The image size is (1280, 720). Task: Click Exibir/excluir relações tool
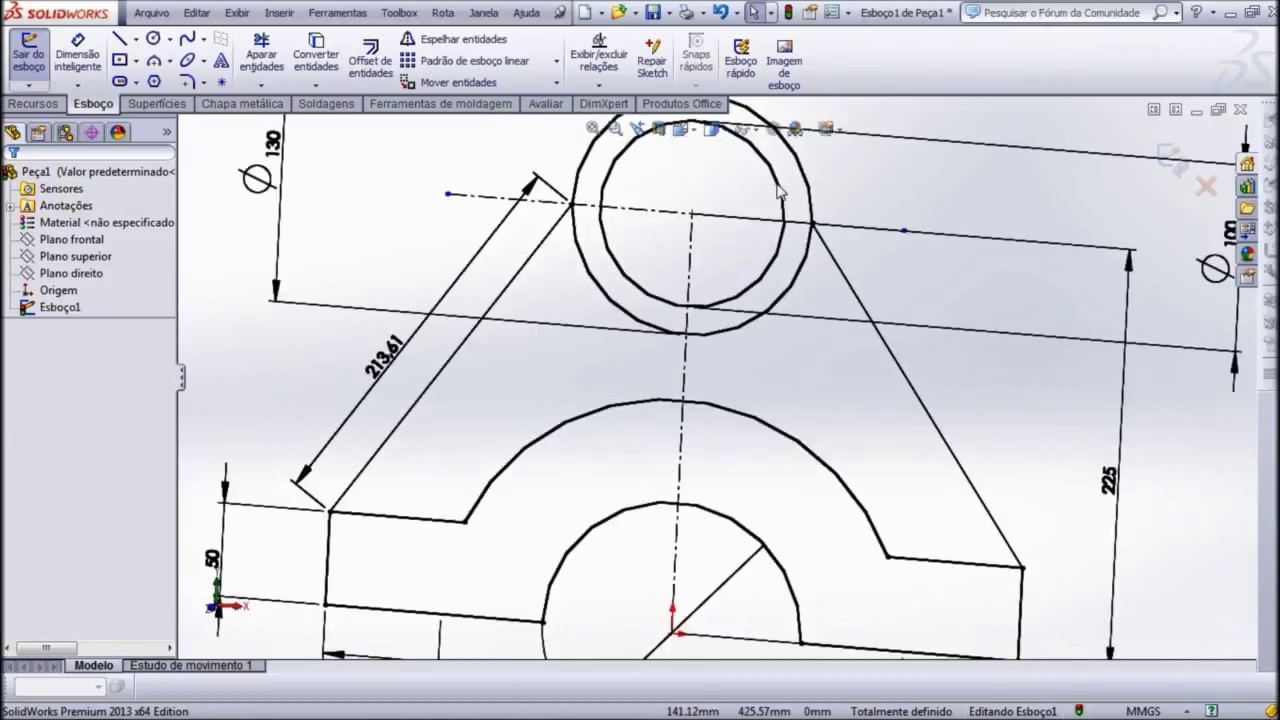point(599,52)
